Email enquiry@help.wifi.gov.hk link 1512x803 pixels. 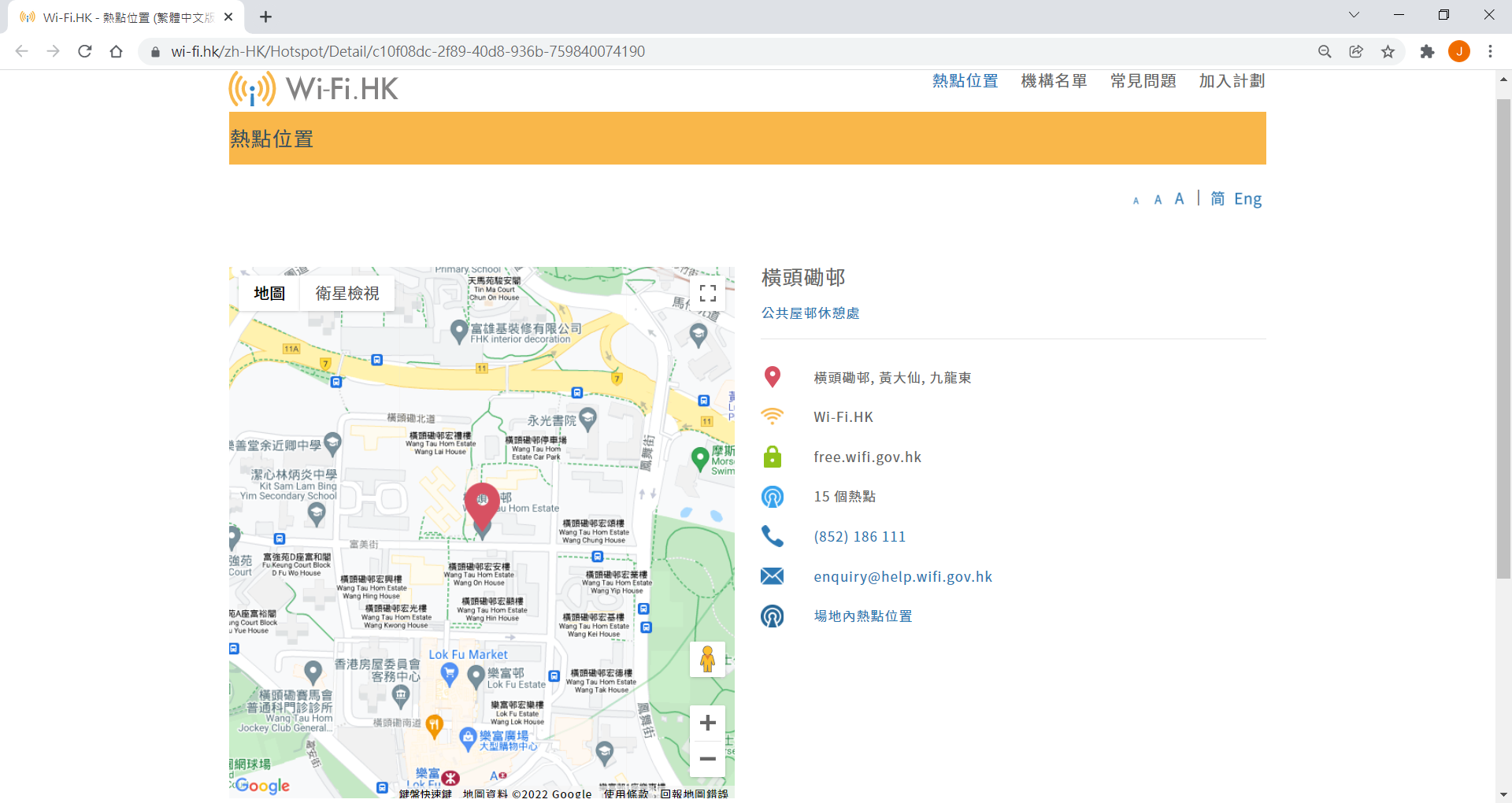coord(903,577)
